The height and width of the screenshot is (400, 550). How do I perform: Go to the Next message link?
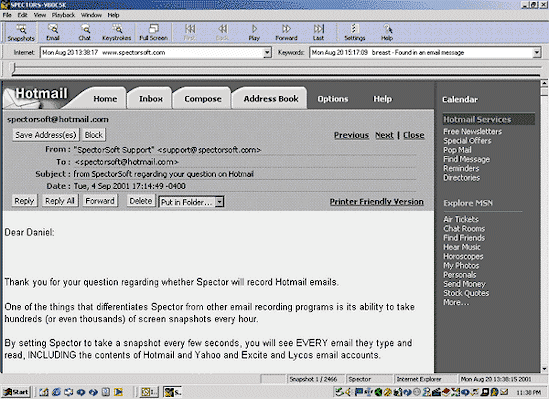click(384, 135)
